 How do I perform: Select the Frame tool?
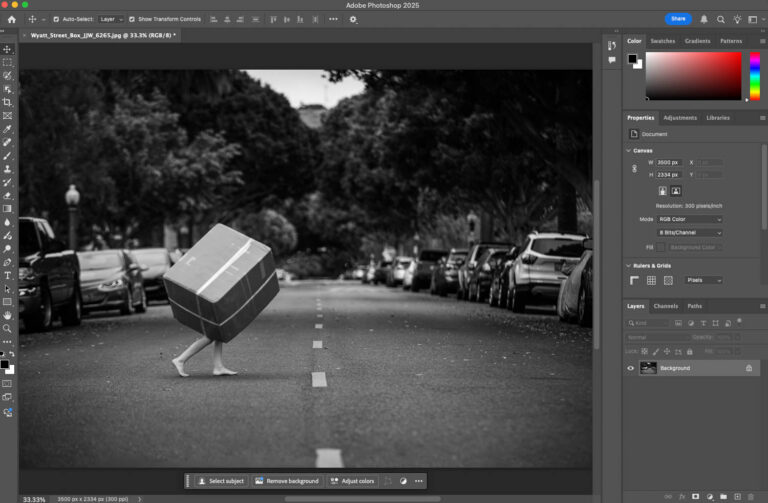point(7,116)
